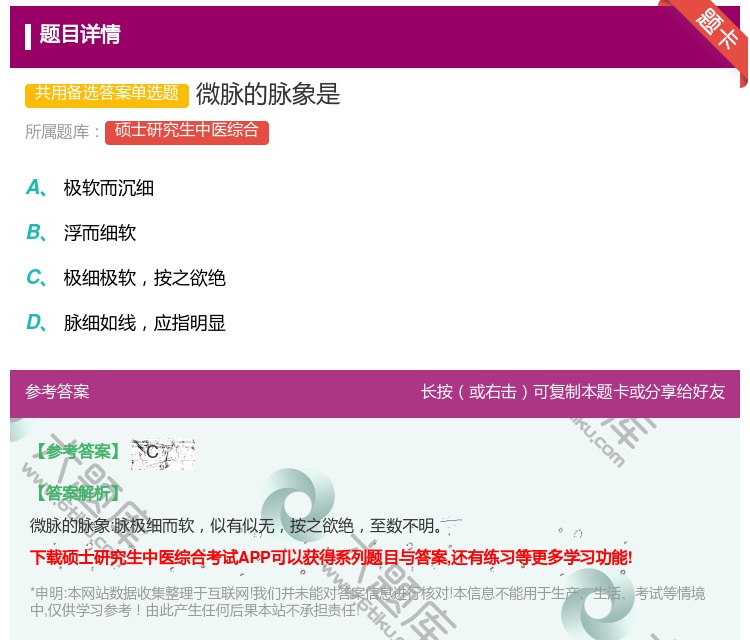Image resolution: width=750 pixels, height=640 pixels.
Task: Click the 【参考答案】 green label
Action: (78, 452)
